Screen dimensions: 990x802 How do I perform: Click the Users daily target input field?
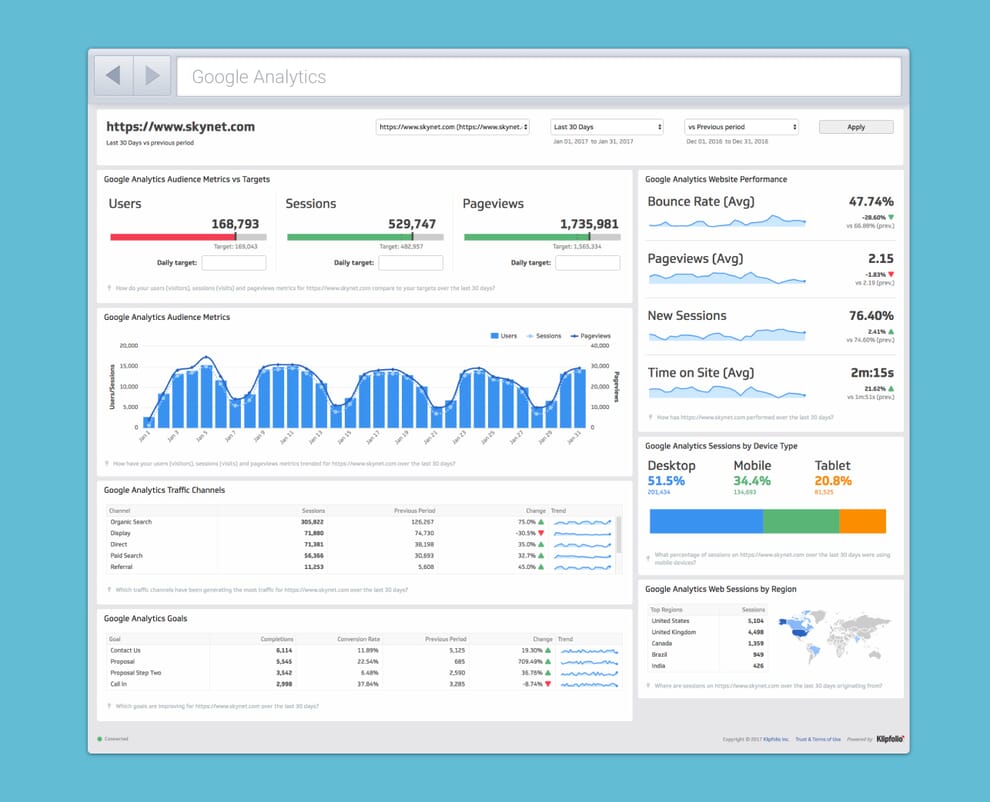[234, 263]
